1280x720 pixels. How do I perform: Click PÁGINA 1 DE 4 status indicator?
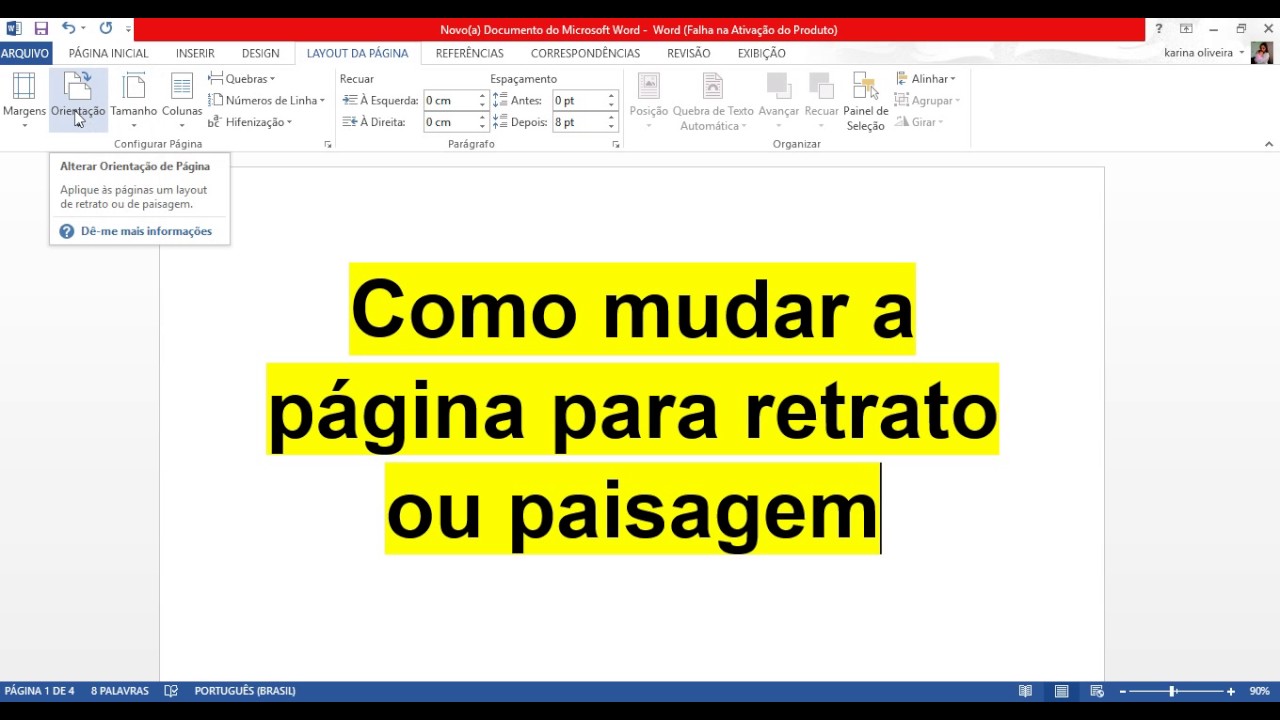[40, 691]
